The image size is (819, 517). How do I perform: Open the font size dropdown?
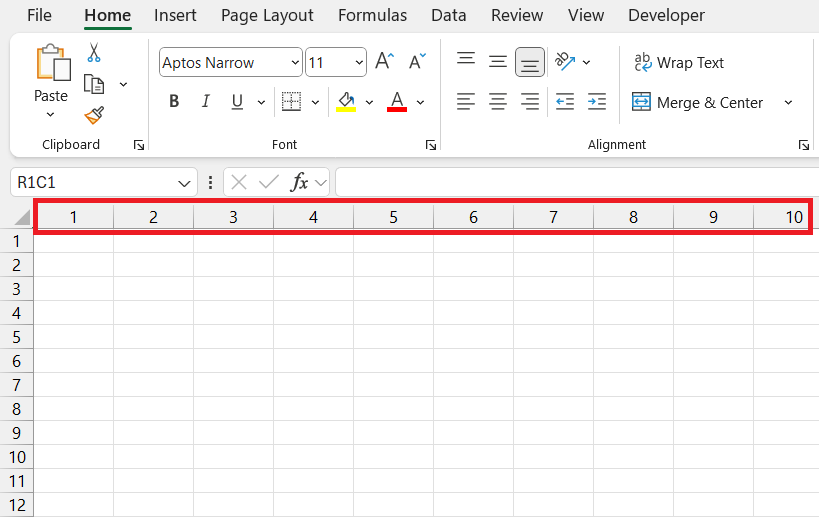pyautogui.click(x=359, y=63)
